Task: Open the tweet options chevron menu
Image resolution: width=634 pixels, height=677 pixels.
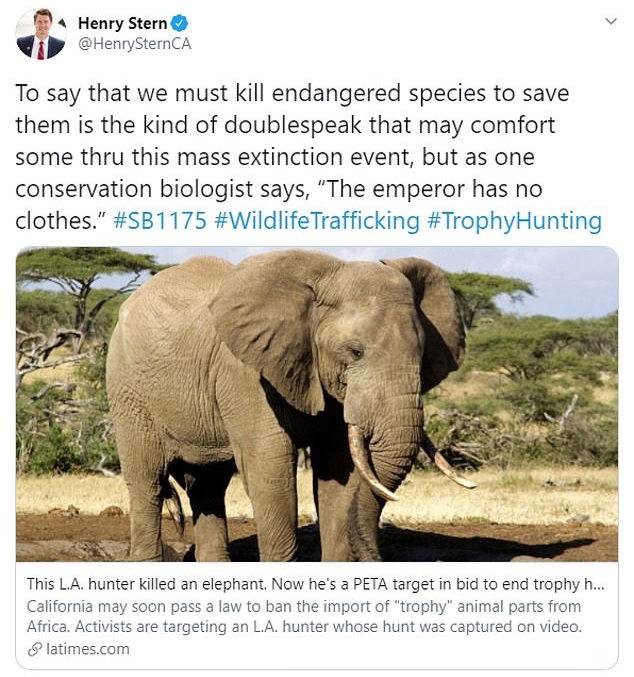Action: 610,21
